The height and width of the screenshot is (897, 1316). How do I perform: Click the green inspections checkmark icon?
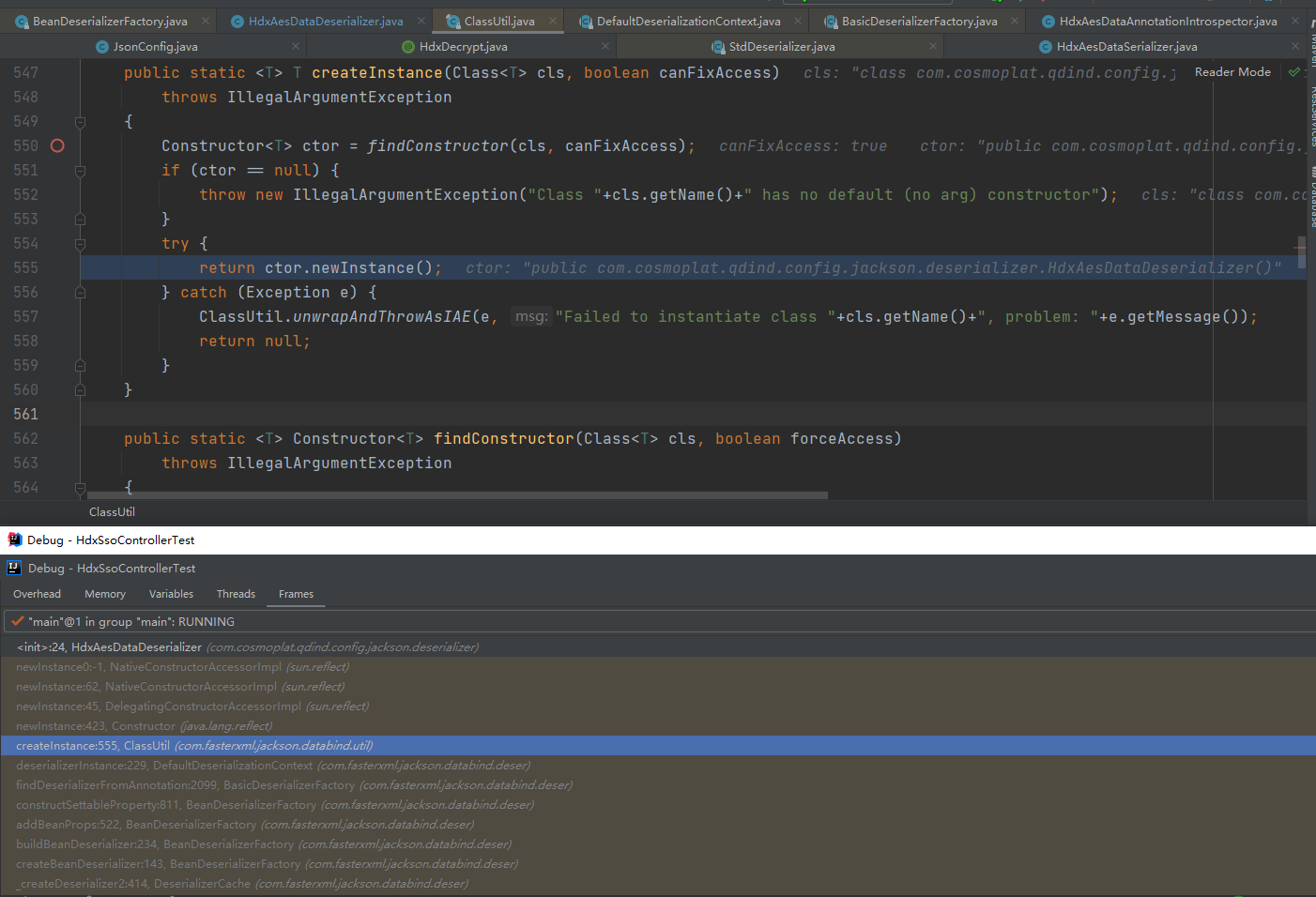[1294, 72]
